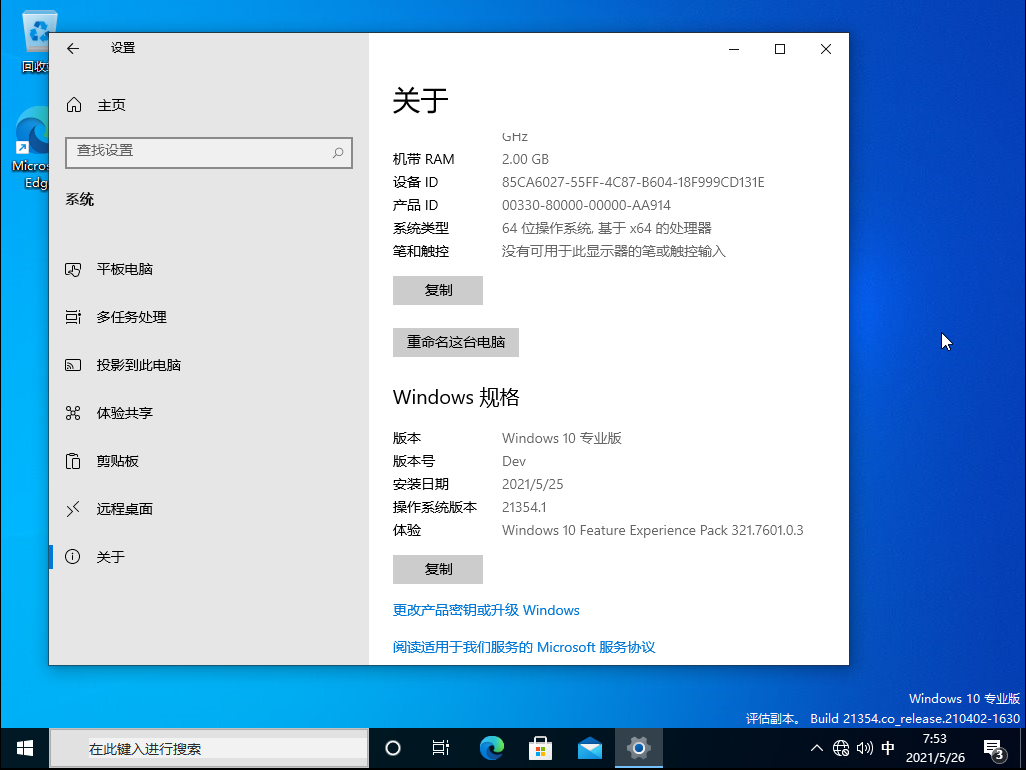Click the 中 language indicator in the tray
Image resolution: width=1026 pixels, height=770 pixels.
tap(888, 747)
